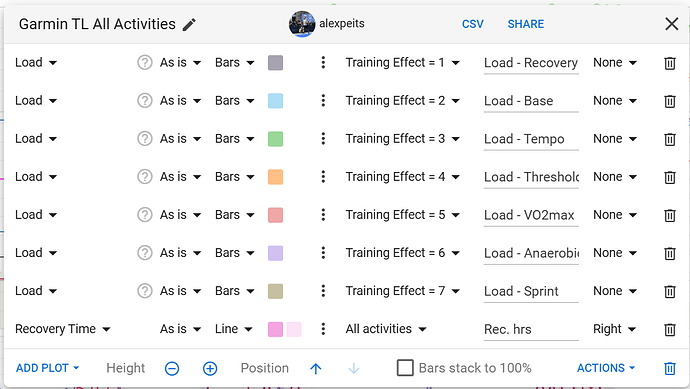This screenshot has width=690, height=389.
Task: Export data with CSV button
Action: [473, 24]
